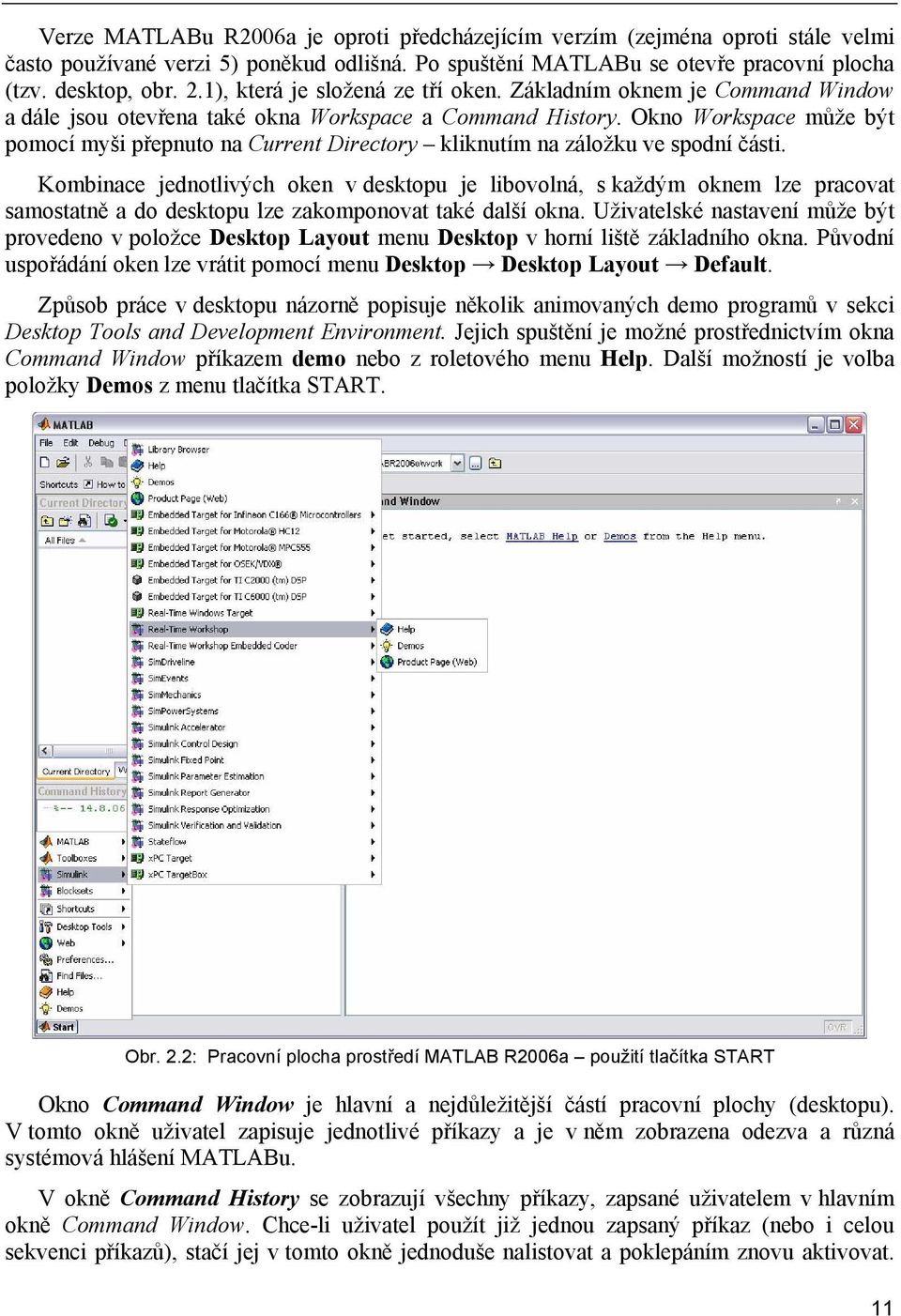Select SimPowerSystems in the Simulink submenu
Screen dimensions: 901x1316
(255, 712)
